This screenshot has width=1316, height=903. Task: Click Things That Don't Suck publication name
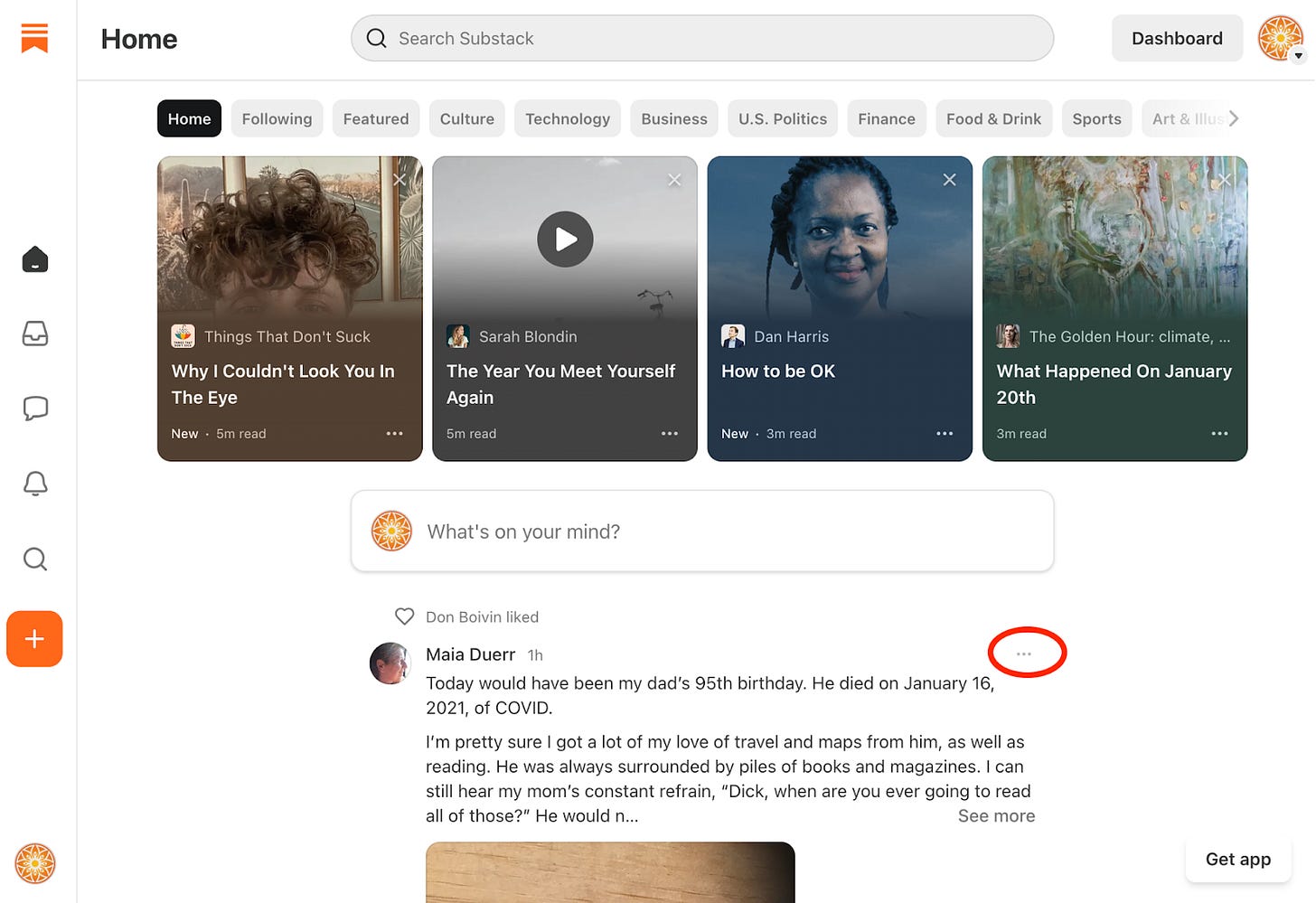click(x=287, y=336)
